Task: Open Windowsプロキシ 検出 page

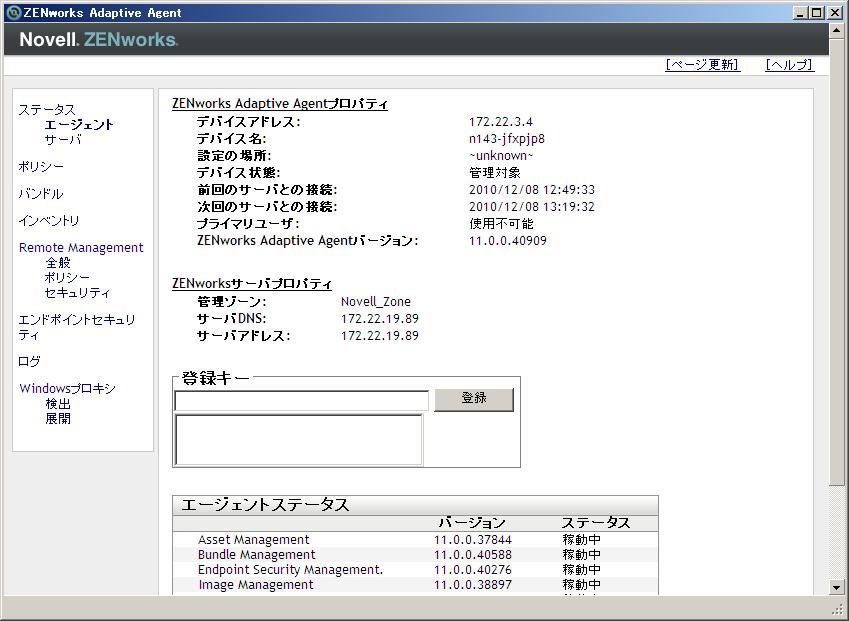Action: [58, 403]
